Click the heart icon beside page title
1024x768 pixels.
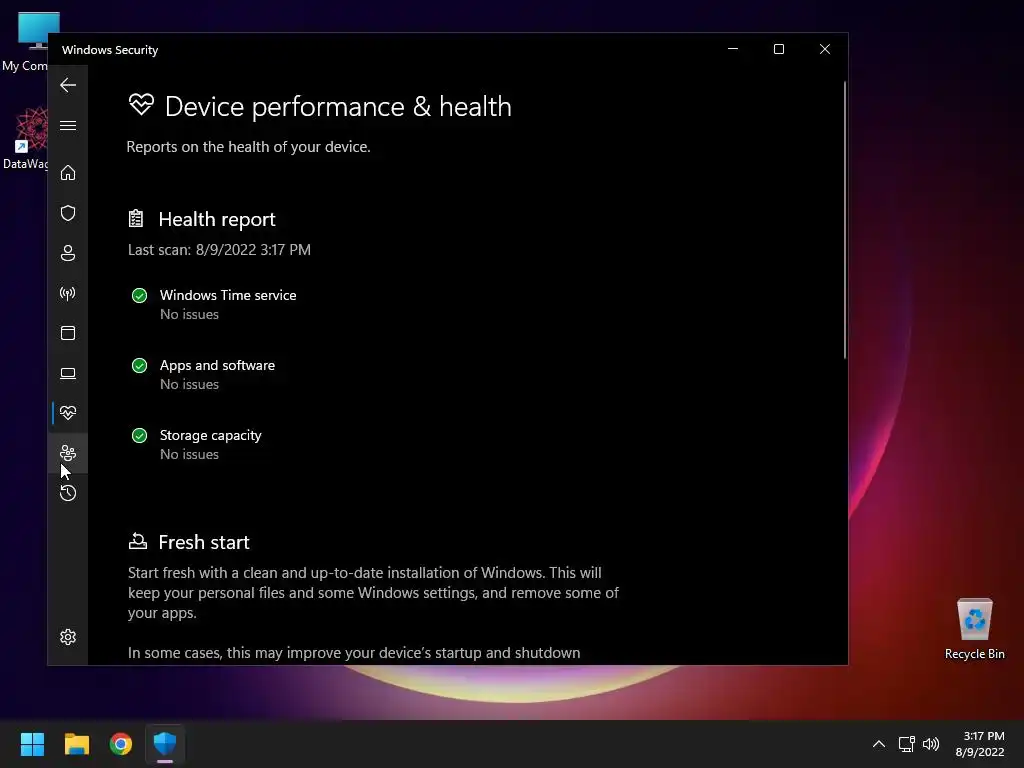[x=141, y=104]
